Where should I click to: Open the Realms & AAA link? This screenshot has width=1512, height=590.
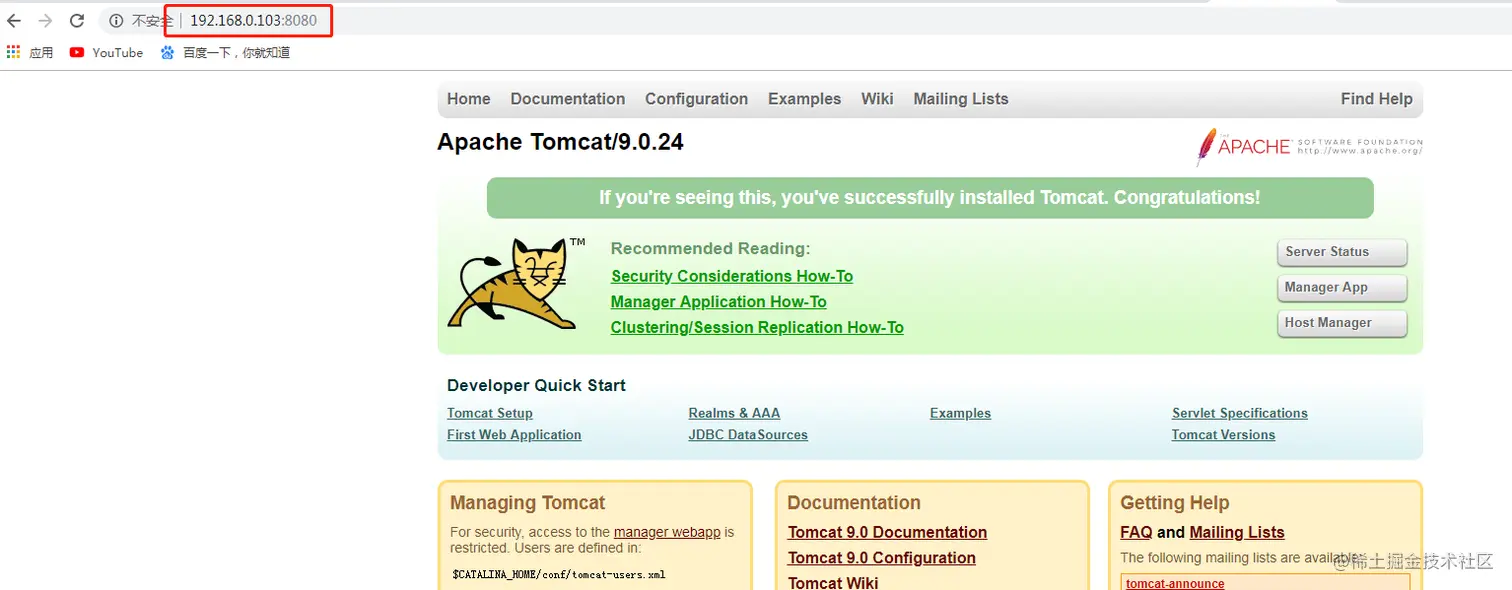pos(734,413)
